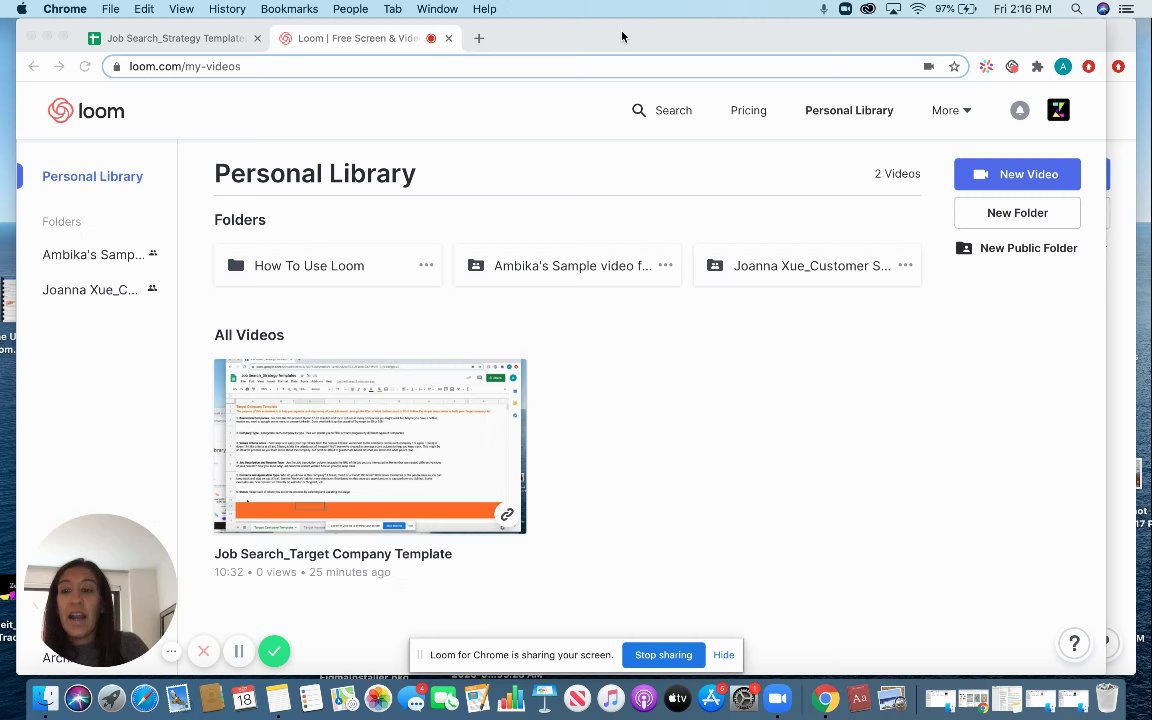Image resolution: width=1152 pixels, height=720 pixels.
Task: Reload the page in Chrome
Action: 84,66
